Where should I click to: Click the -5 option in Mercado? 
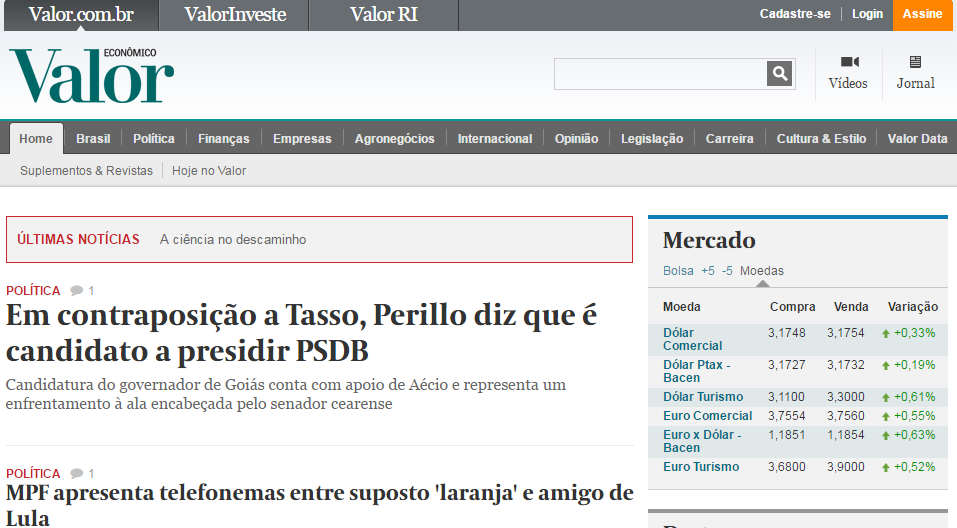click(727, 271)
